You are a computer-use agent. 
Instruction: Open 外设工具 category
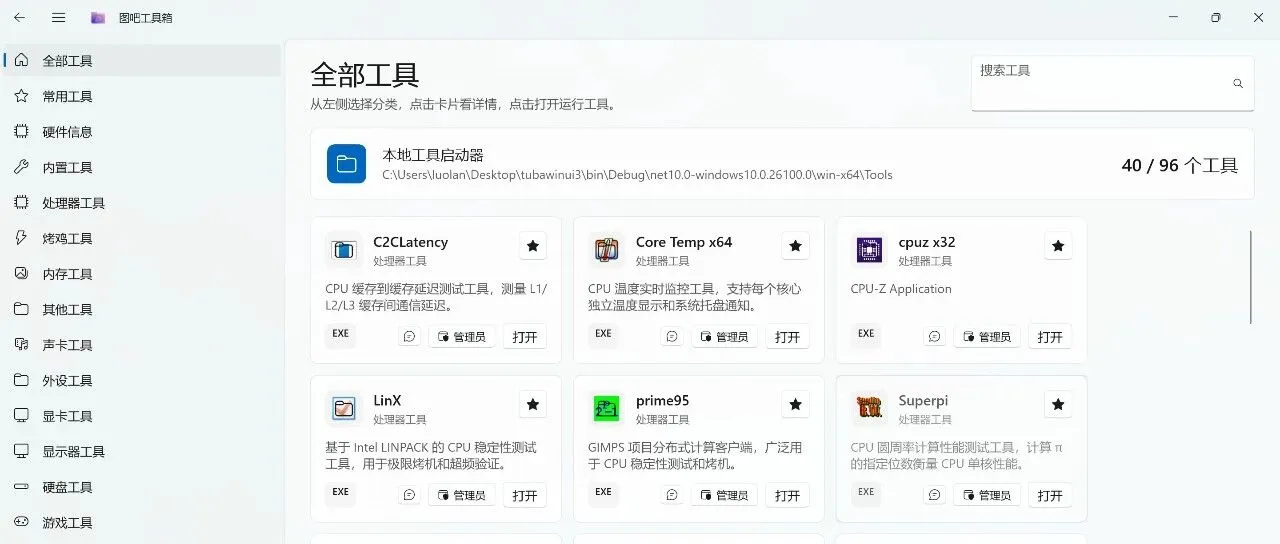point(142,381)
